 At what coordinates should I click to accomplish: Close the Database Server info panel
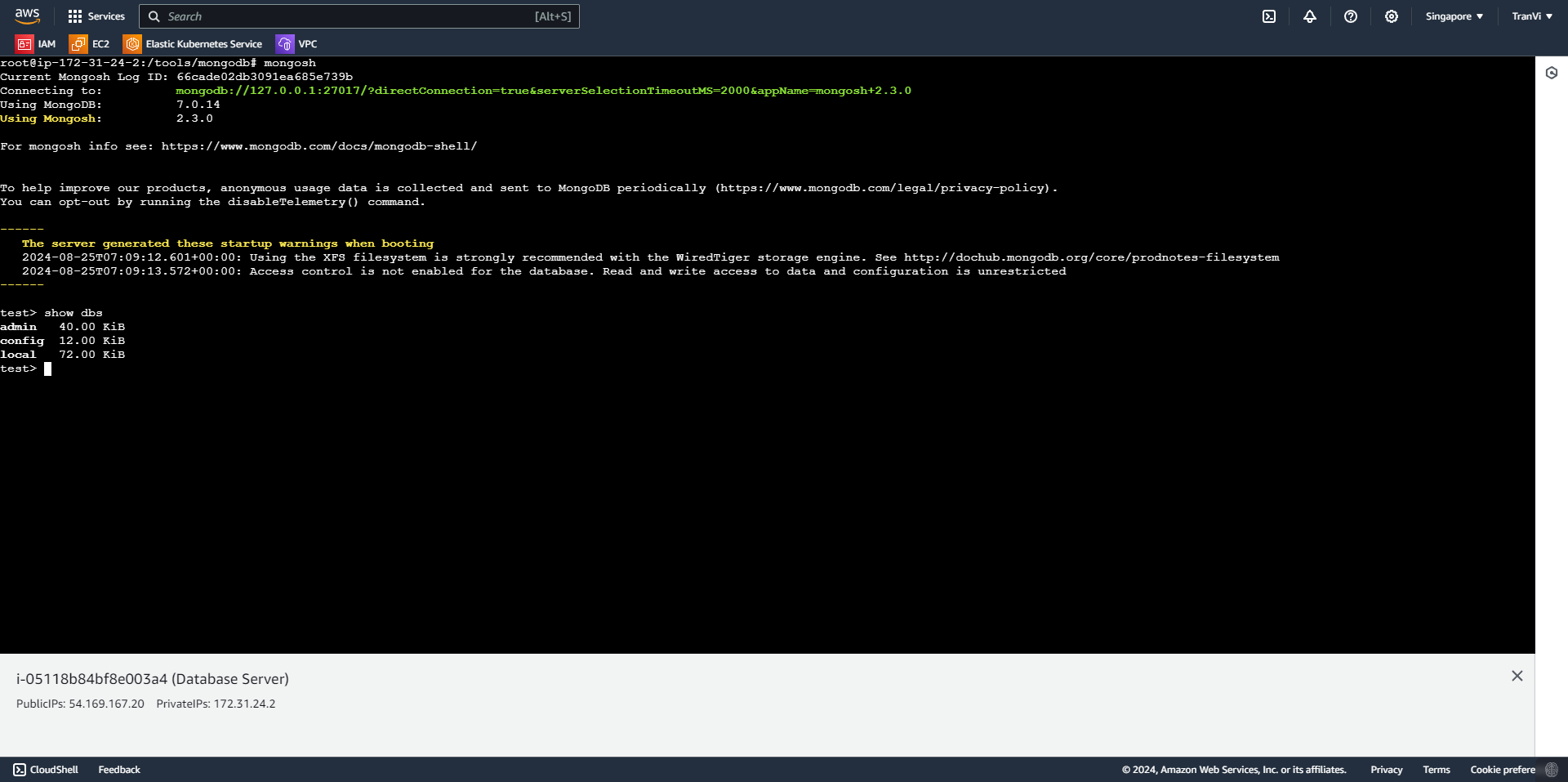point(1517,676)
